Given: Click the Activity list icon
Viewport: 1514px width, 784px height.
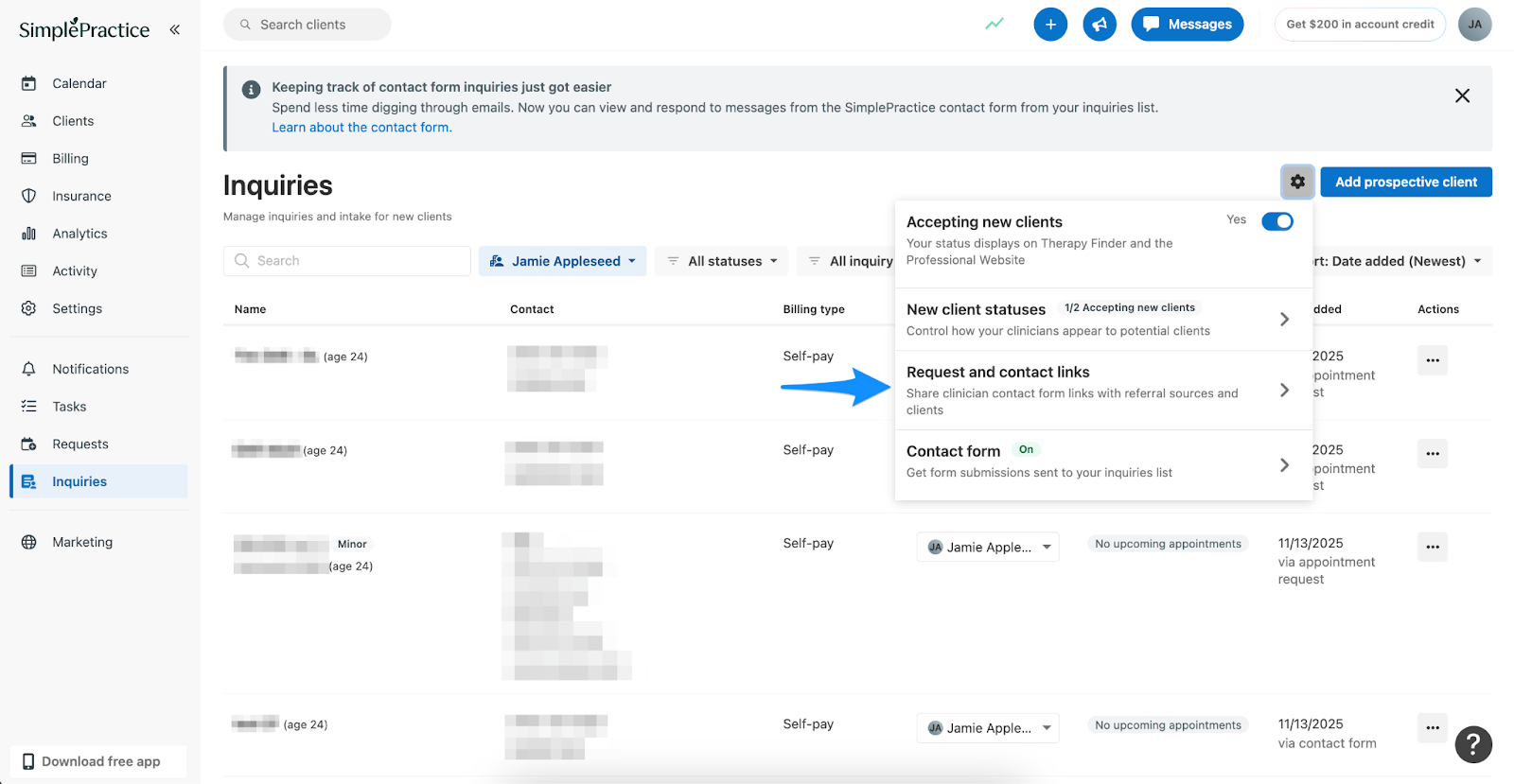Looking at the screenshot, I should pos(28,271).
